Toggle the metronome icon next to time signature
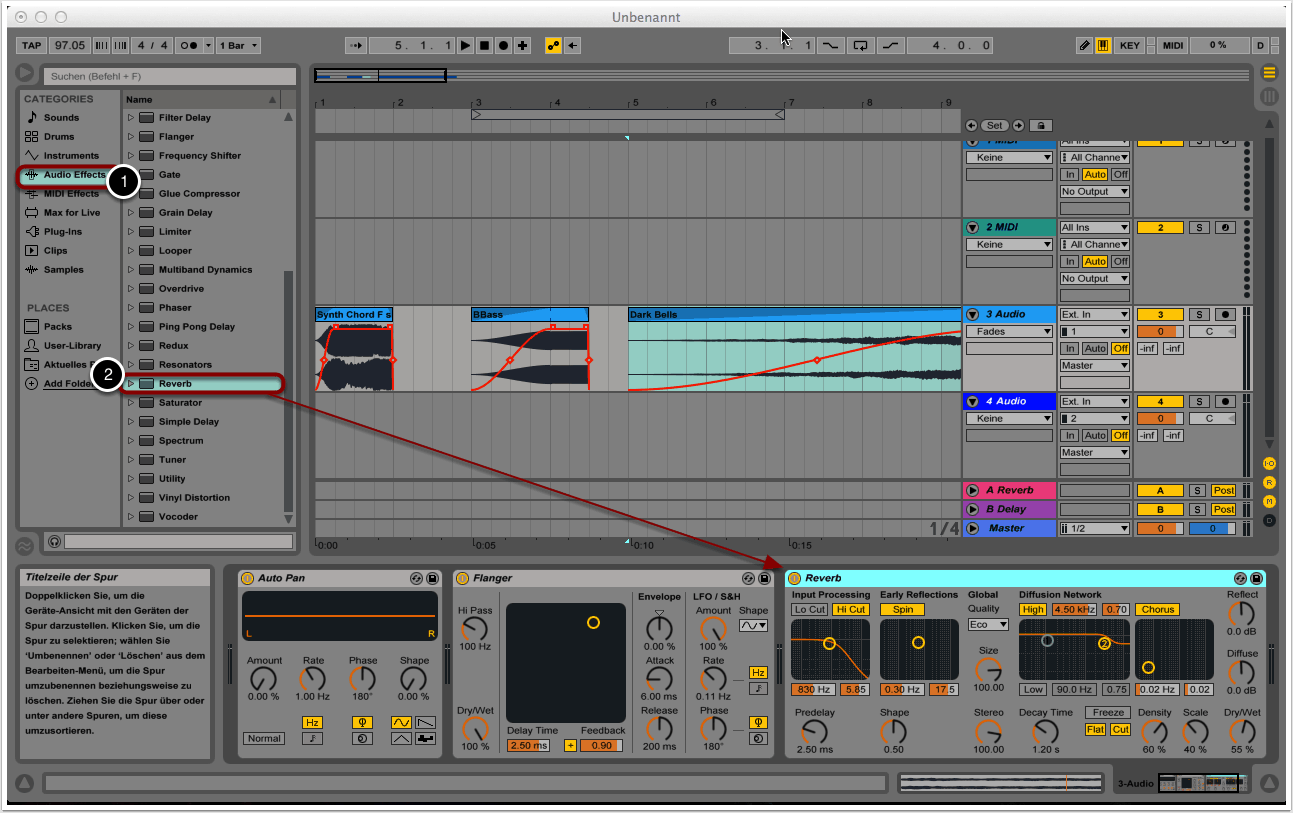The image size is (1293, 813). 188,46
